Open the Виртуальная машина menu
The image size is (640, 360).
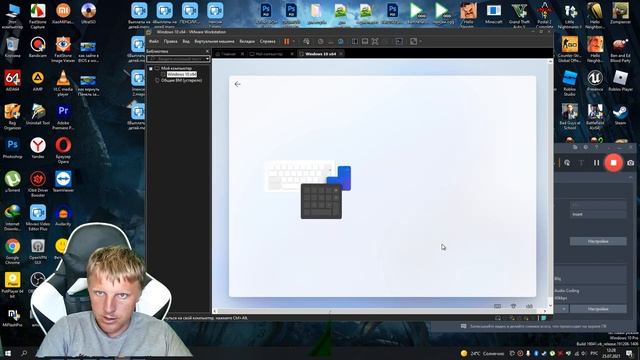pyautogui.click(x=214, y=41)
